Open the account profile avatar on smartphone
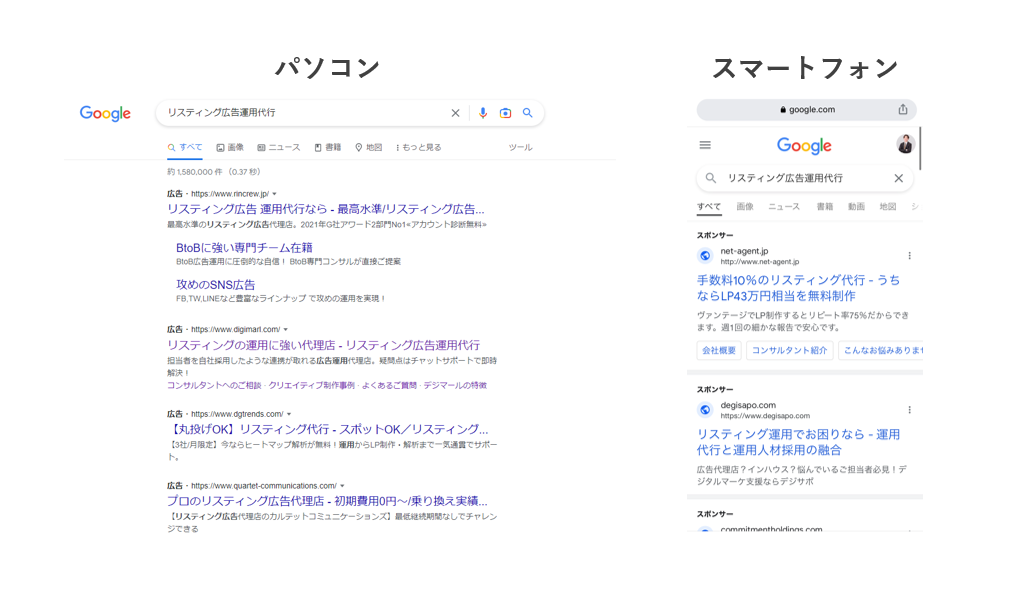The height and width of the screenshot is (615, 1028). 905,144
